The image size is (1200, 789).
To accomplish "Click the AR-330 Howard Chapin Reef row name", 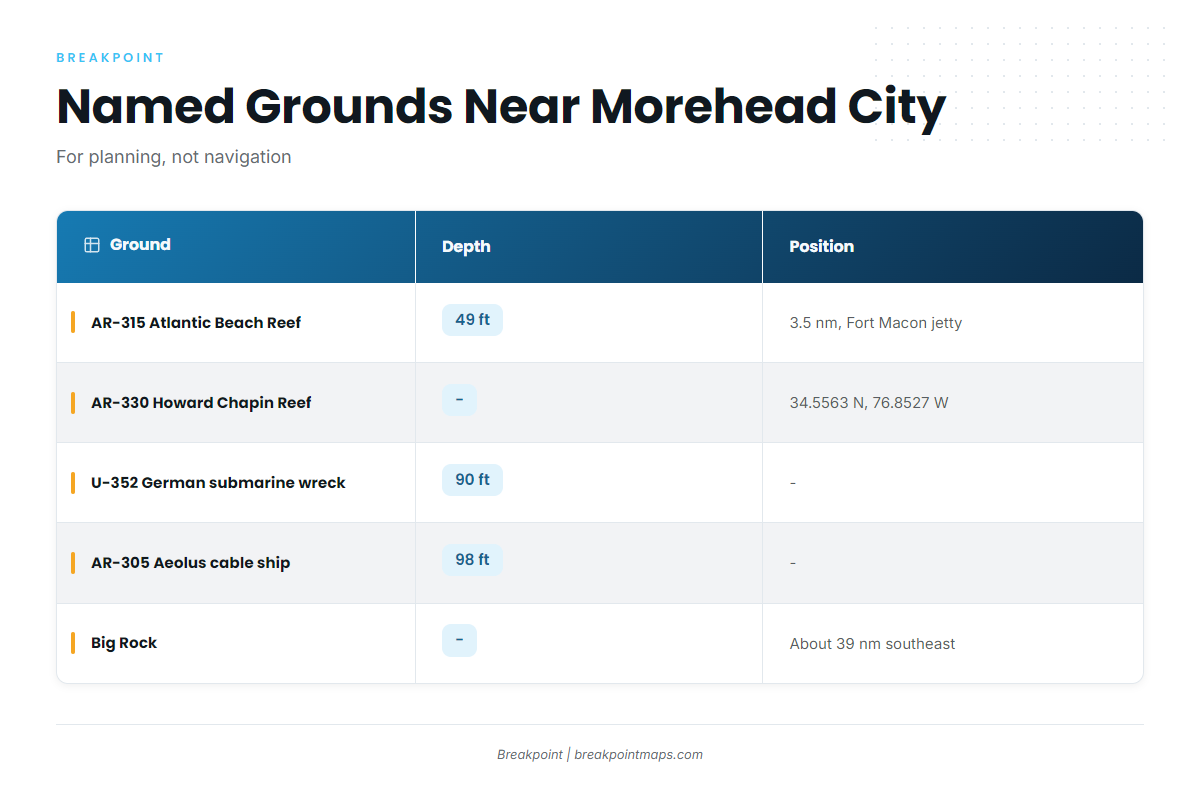I will point(201,403).
